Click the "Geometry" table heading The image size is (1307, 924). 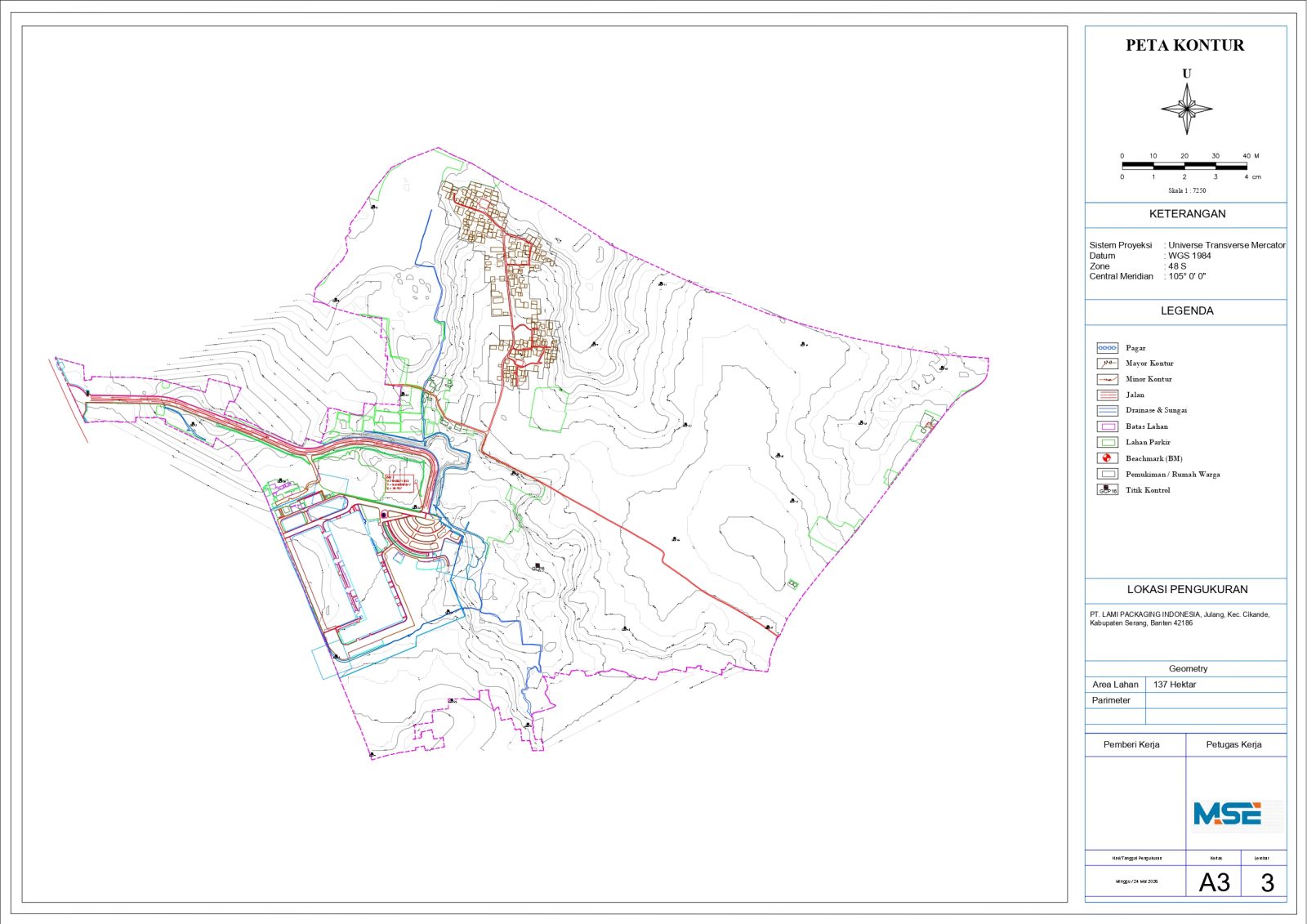tap(1188, 668)
